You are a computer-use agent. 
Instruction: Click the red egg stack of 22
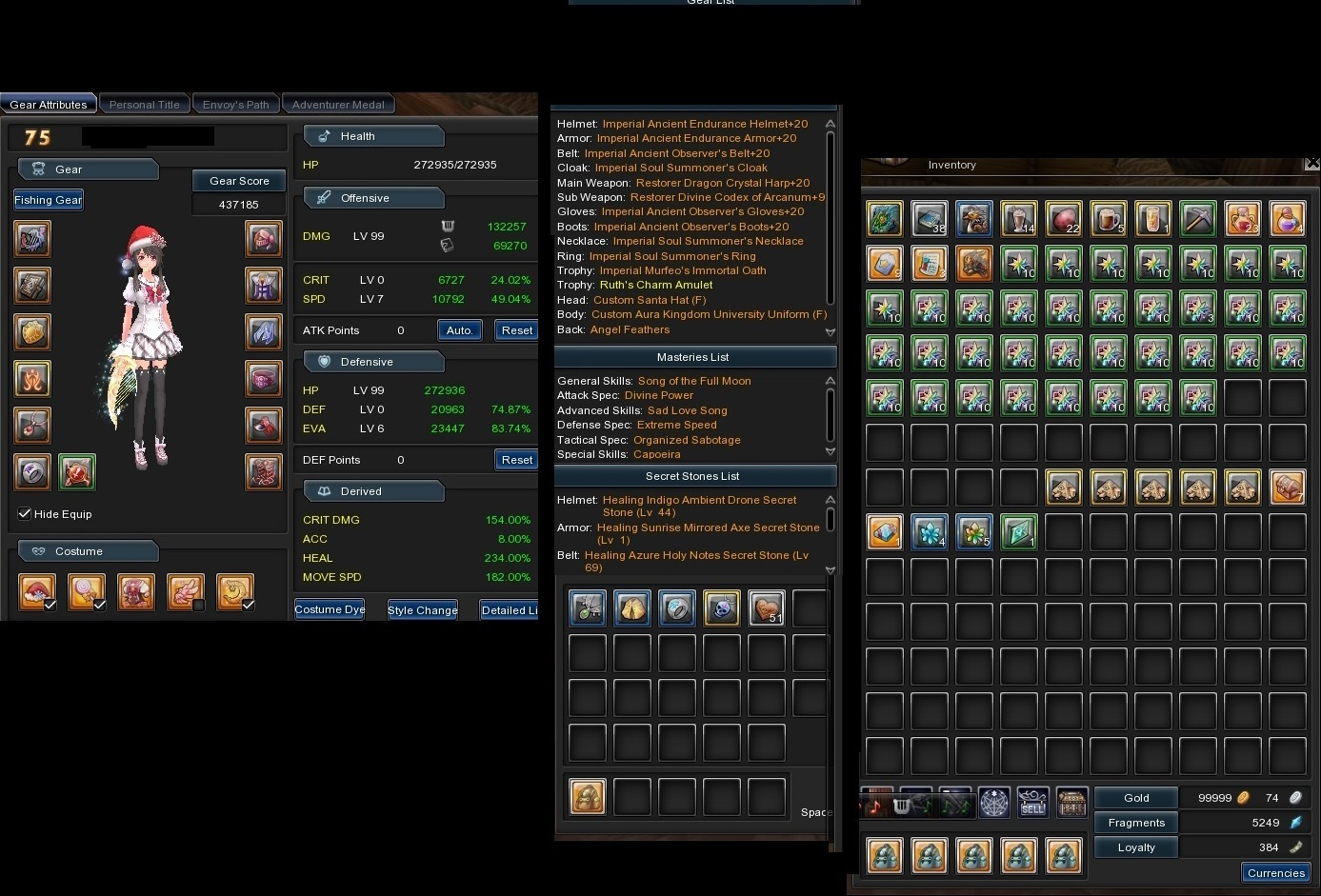click(x=1064, y=219)
